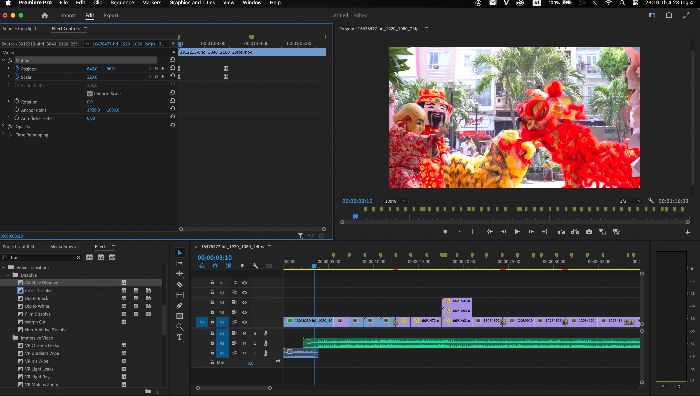The height and width of the screenshot is (396, 700).
Task: Open the Window menu in menu bar
Action: pyautogui.click(x=252, y=3)
